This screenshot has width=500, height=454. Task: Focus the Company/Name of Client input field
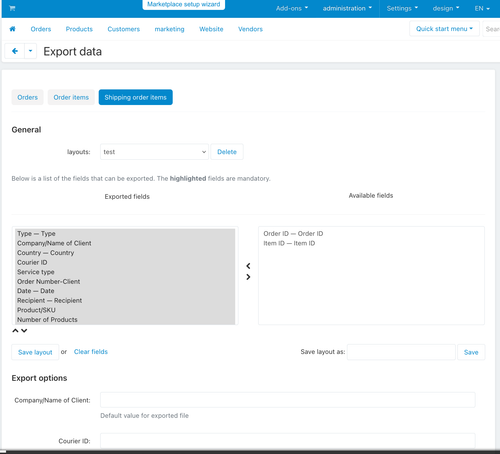pos(288,400)
